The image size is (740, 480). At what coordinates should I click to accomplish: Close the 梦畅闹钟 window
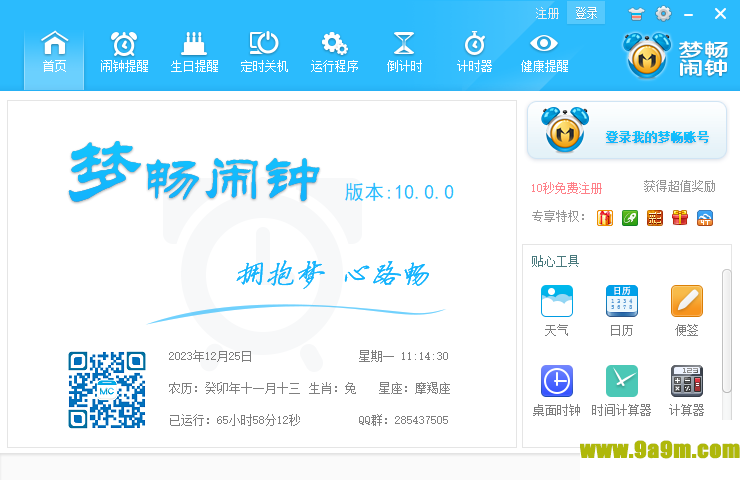[720, 14]
